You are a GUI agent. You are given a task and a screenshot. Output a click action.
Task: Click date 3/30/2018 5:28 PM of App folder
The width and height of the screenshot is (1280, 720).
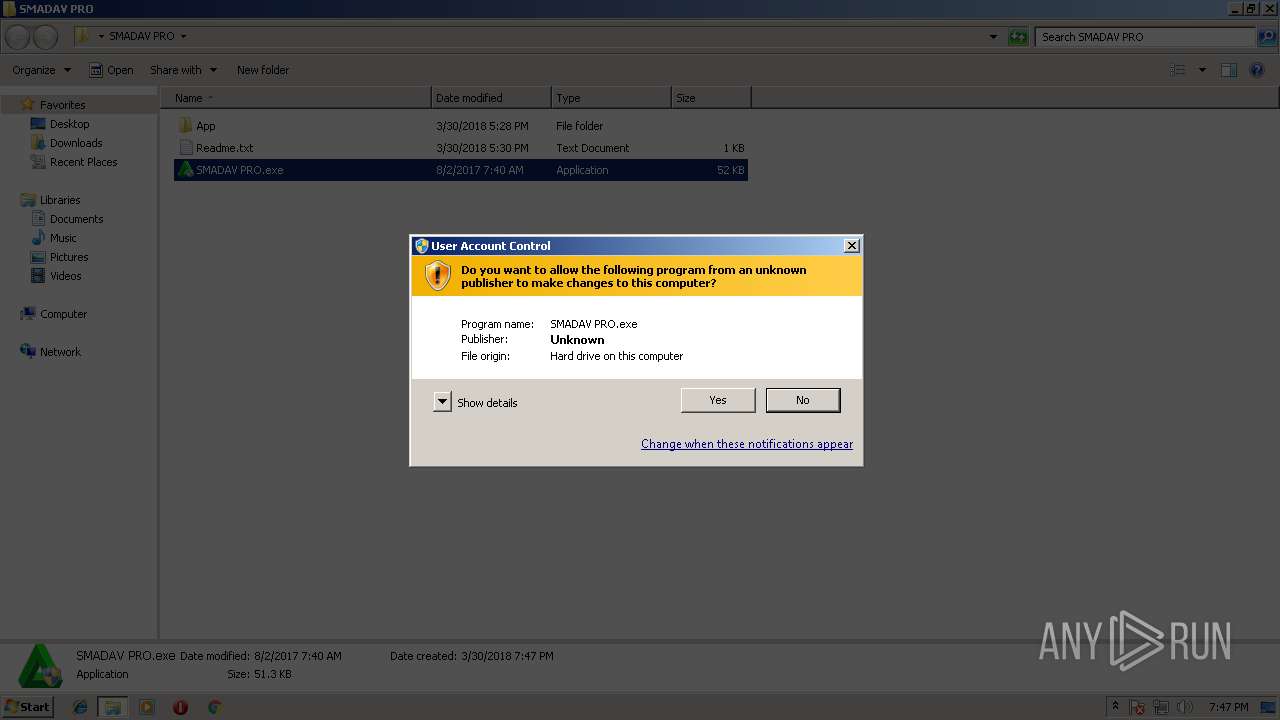pos(482,126)
